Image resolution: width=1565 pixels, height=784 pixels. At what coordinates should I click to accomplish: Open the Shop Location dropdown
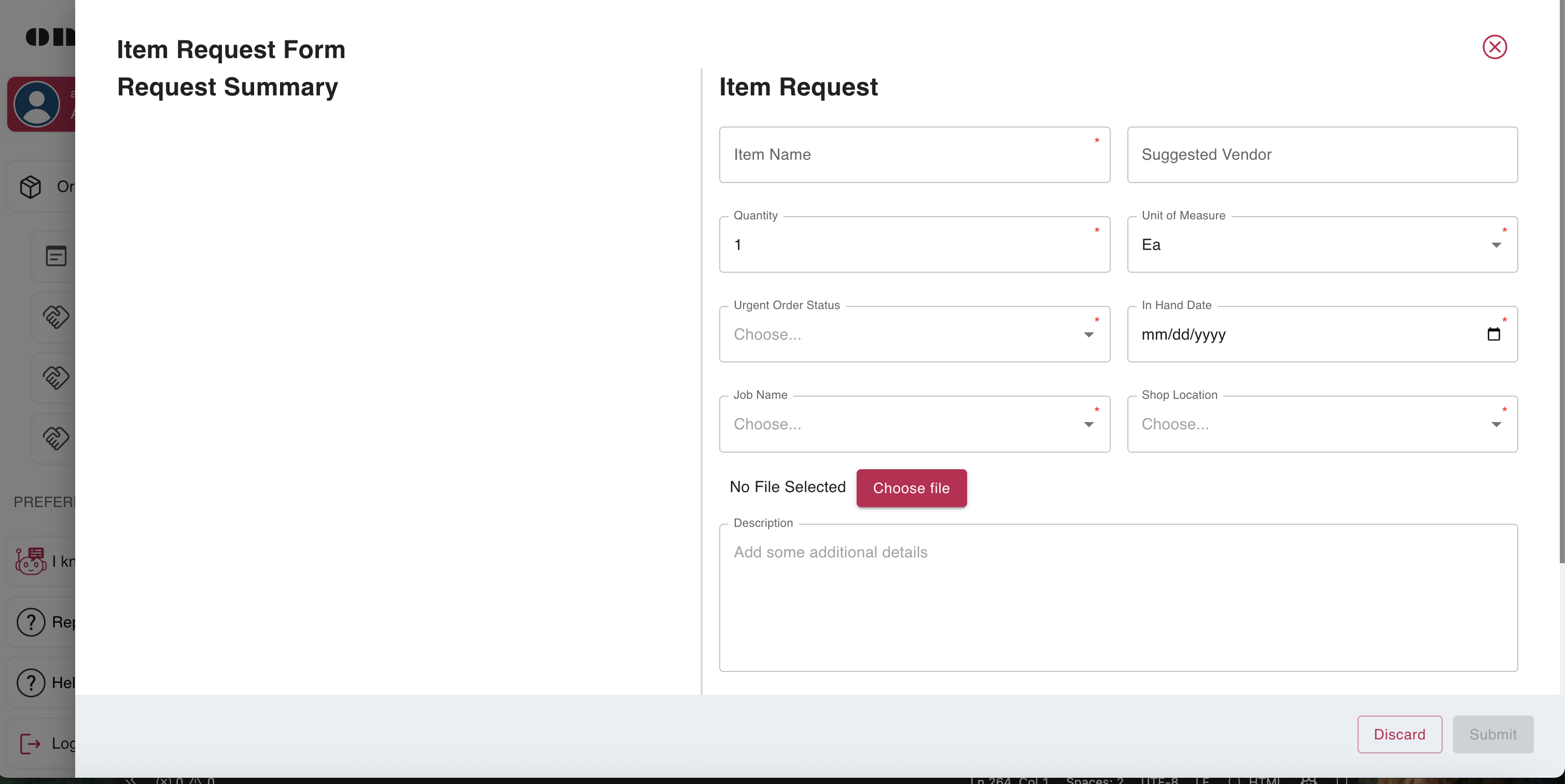coord(1496,425)
